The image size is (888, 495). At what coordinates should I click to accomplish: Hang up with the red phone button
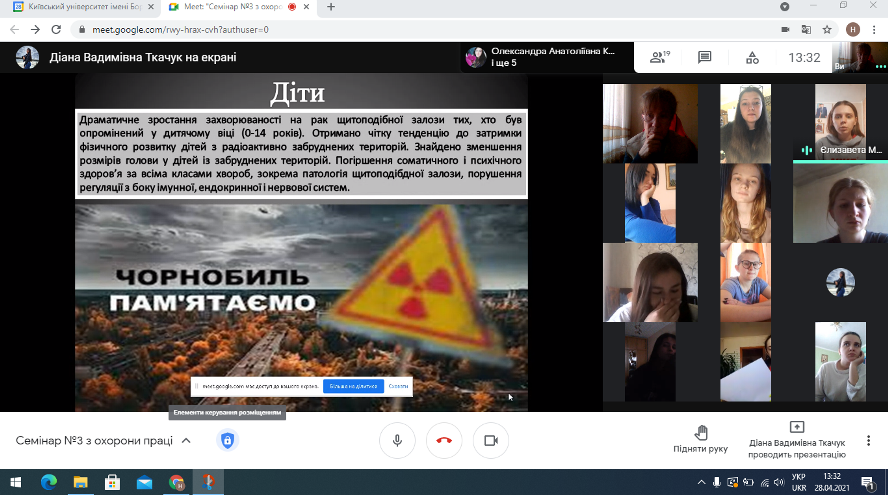[444, 440]
